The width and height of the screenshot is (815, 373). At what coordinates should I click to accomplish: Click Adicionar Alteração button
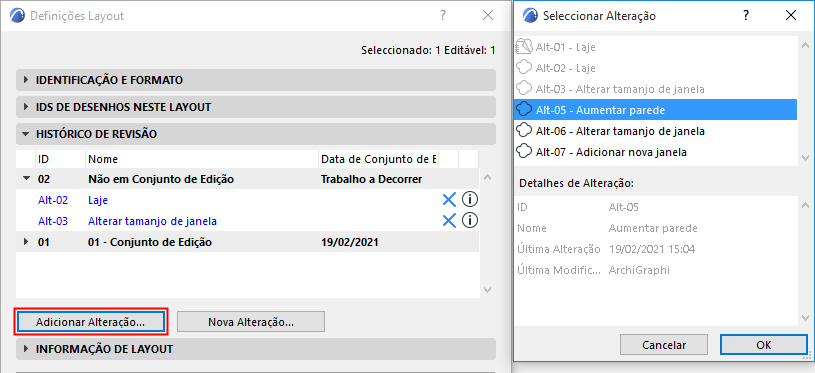click(90, 322)
